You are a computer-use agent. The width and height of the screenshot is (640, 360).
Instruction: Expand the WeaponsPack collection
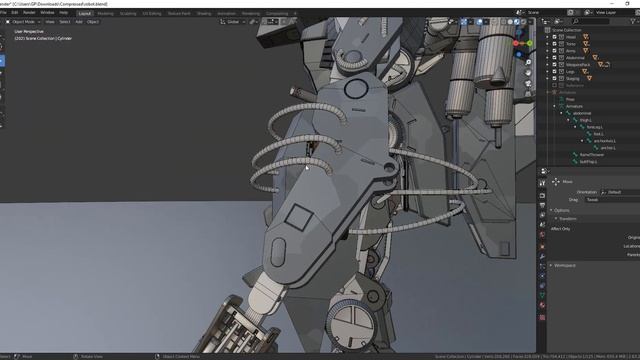coord(548,64)
